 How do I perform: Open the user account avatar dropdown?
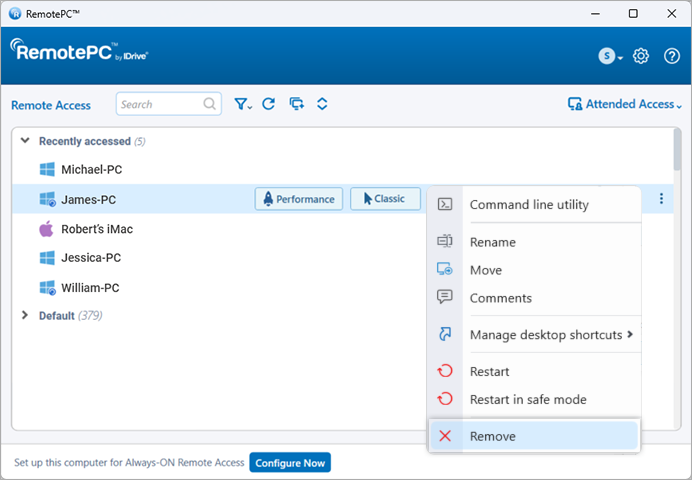click(610, 56)
